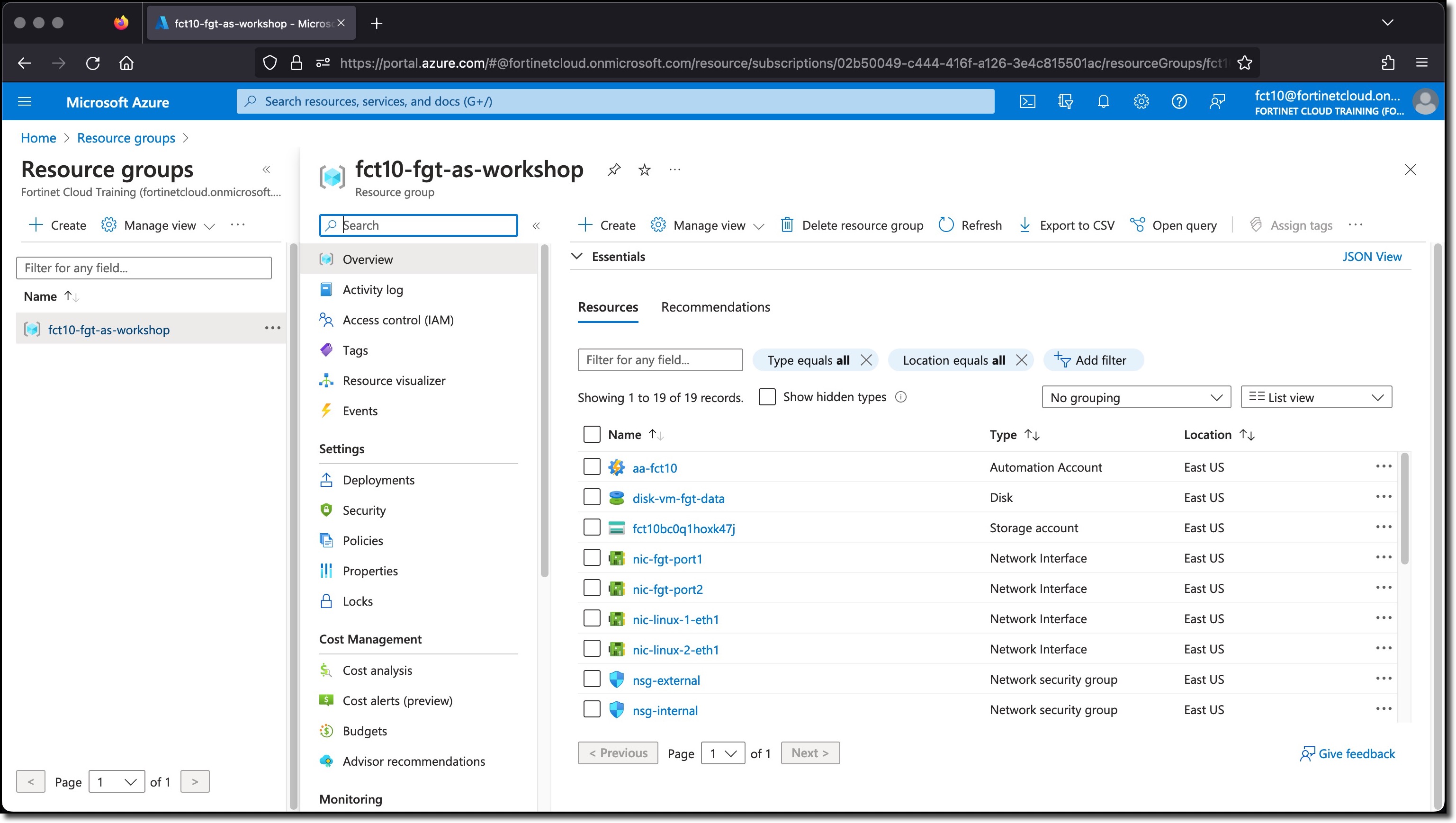The image size is (1456, 823).
Task: Click Export to CSV button
Action: (x=1066, y=225)
